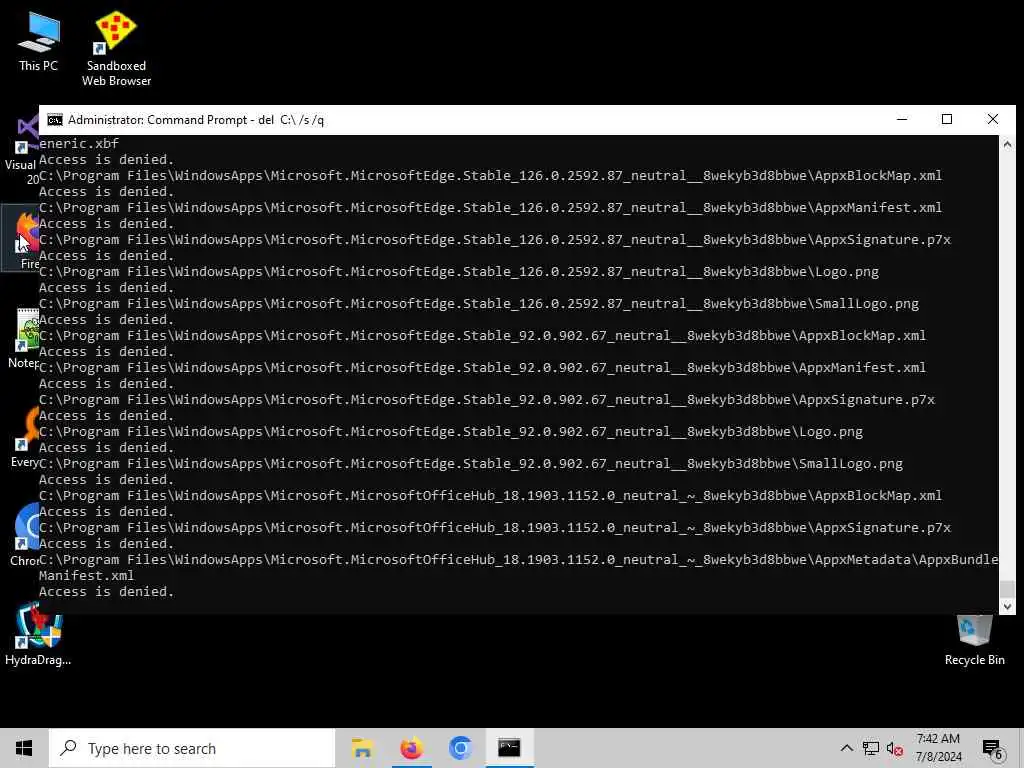Open the network status tray icon
Image resolution: width=1024 pixels, height=768 pixels.
(871, 748)
